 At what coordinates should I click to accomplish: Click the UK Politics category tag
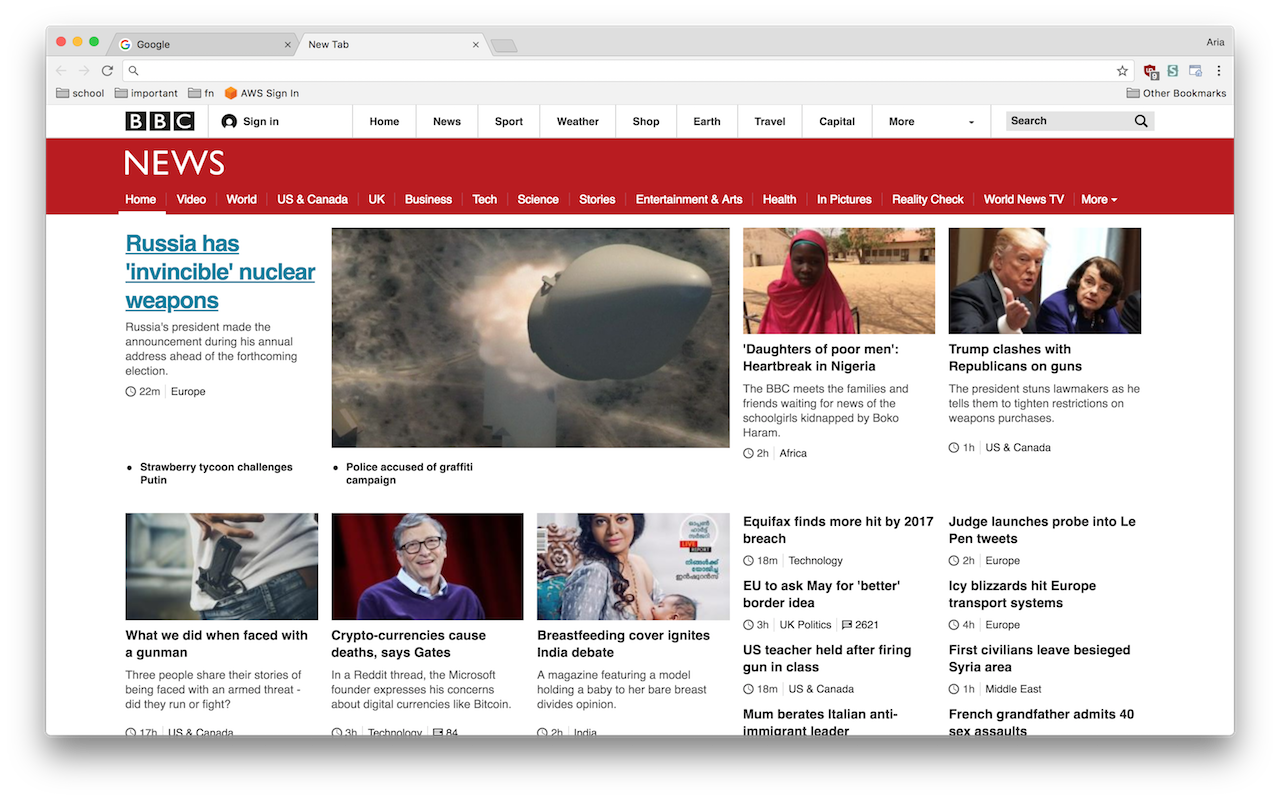tap(805, 625)
